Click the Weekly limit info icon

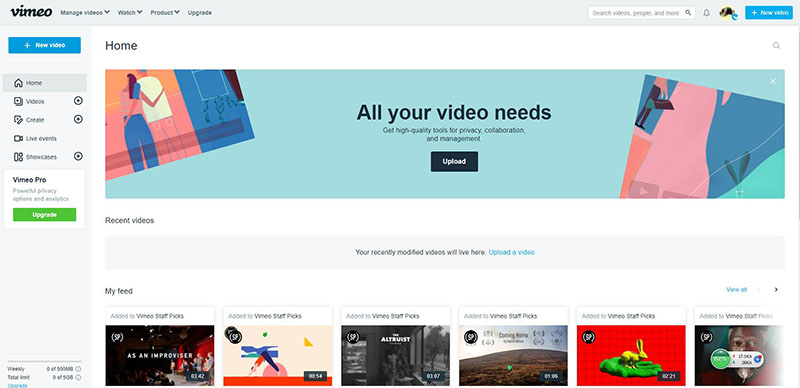[79, 369]
